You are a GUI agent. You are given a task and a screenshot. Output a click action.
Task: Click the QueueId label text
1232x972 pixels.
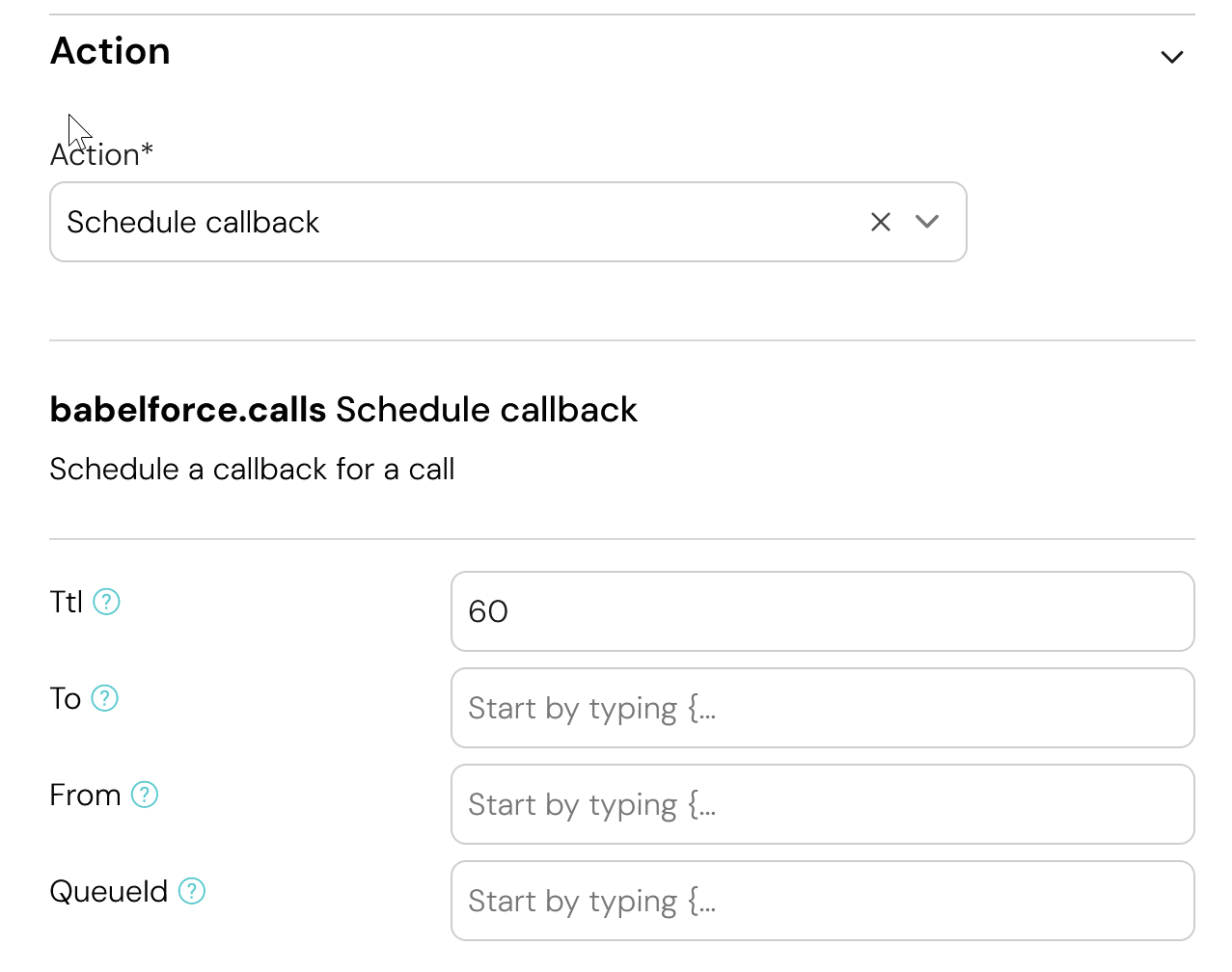coord(108,891)
